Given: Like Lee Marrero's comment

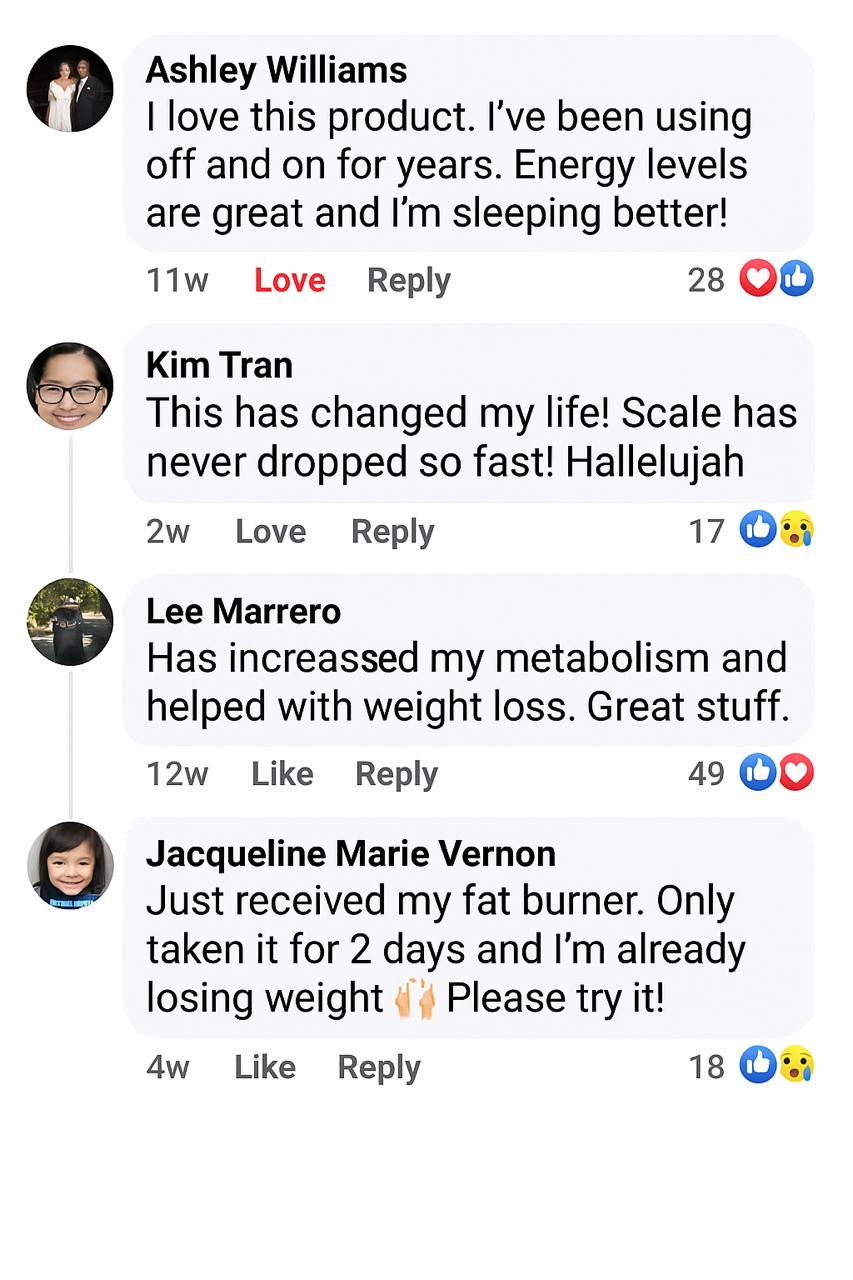Looking at the screenshot, I should (282, 773).
